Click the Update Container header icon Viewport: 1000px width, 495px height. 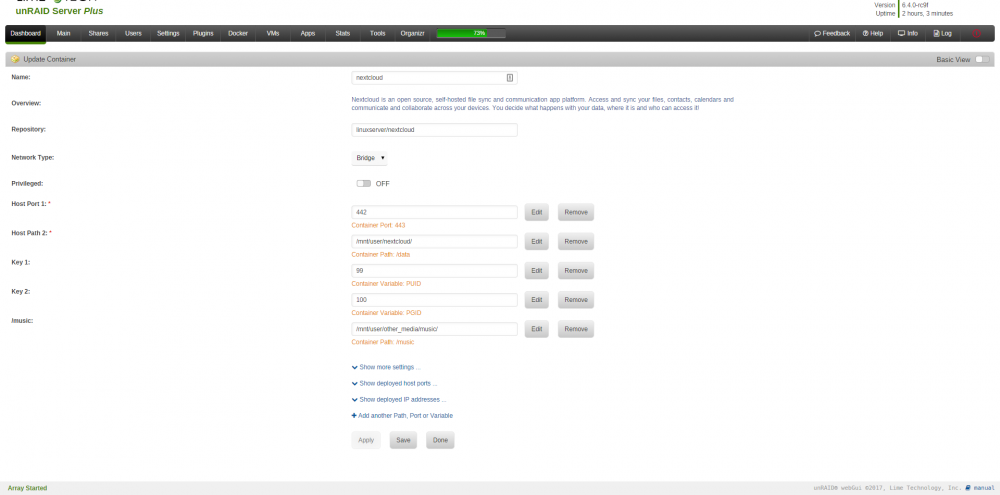coord(15,59)
